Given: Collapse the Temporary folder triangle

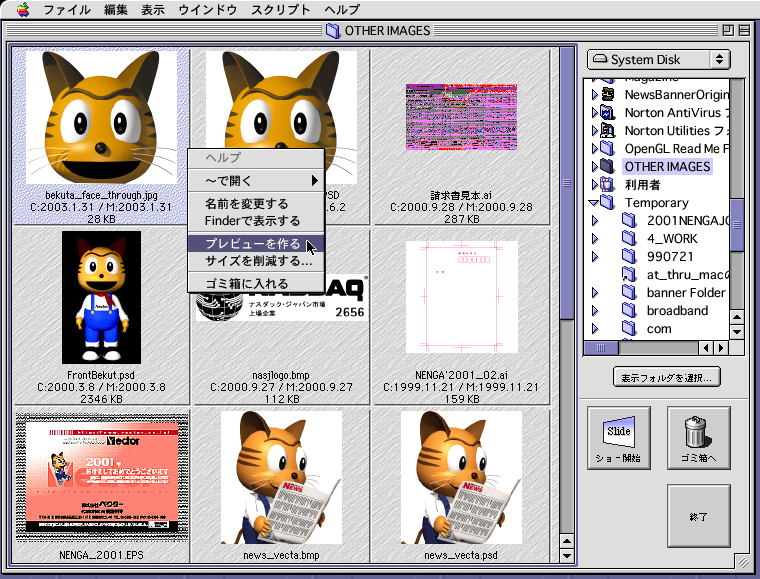Looking at the screenshot, I should [x=594, y=203].
